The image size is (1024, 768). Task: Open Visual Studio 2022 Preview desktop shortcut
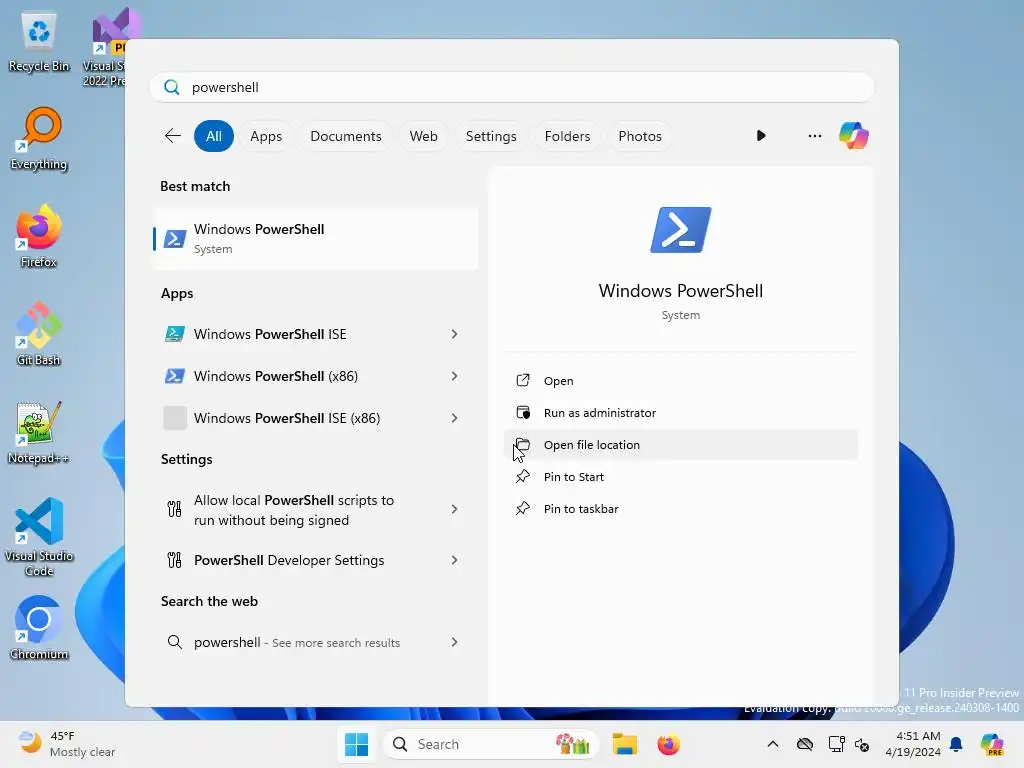click(108, 49)
